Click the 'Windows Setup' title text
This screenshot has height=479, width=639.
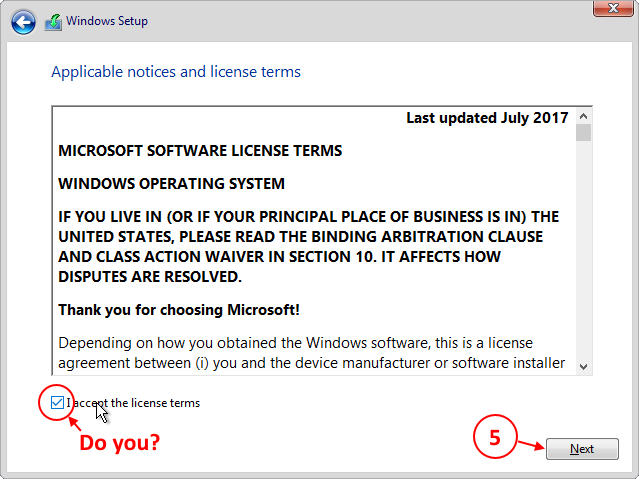[107, 21]
